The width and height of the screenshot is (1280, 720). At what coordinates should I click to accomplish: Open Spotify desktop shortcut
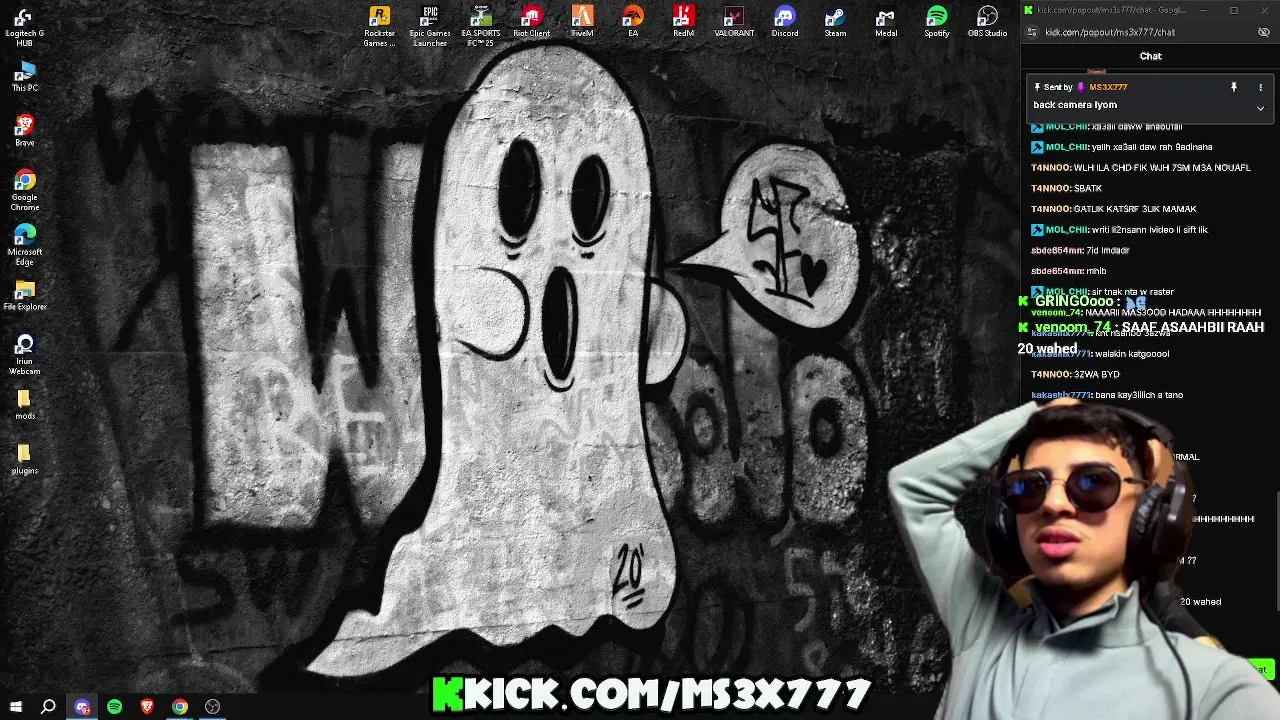[x=937, y=21]
